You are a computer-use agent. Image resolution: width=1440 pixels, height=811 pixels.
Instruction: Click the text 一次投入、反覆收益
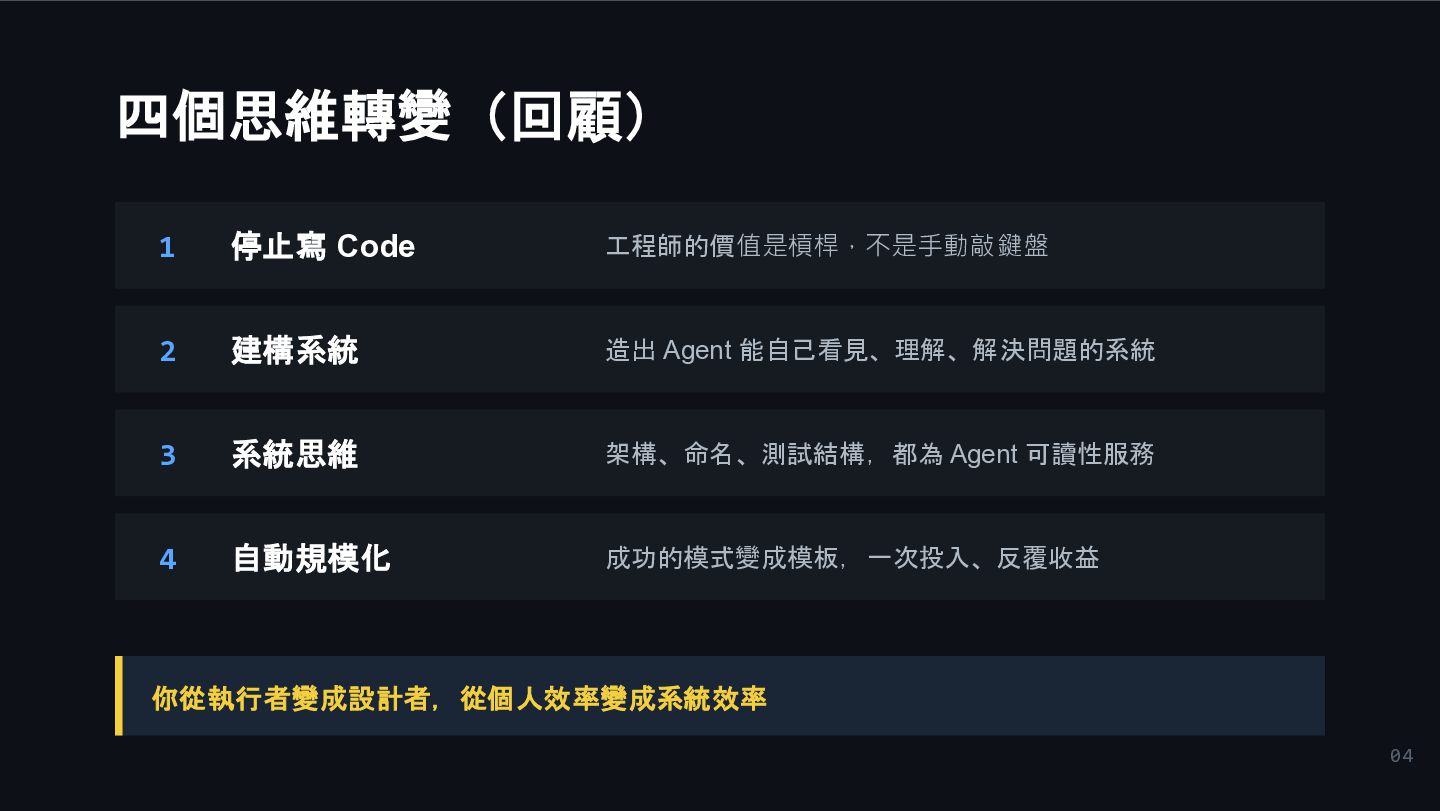(x=983, y=558)
